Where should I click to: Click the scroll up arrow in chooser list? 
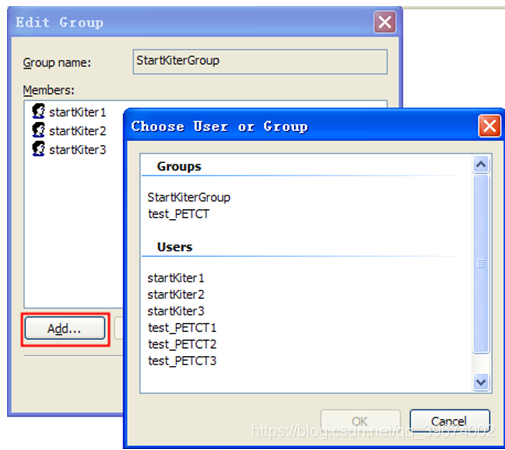click(x=481, y=164)
